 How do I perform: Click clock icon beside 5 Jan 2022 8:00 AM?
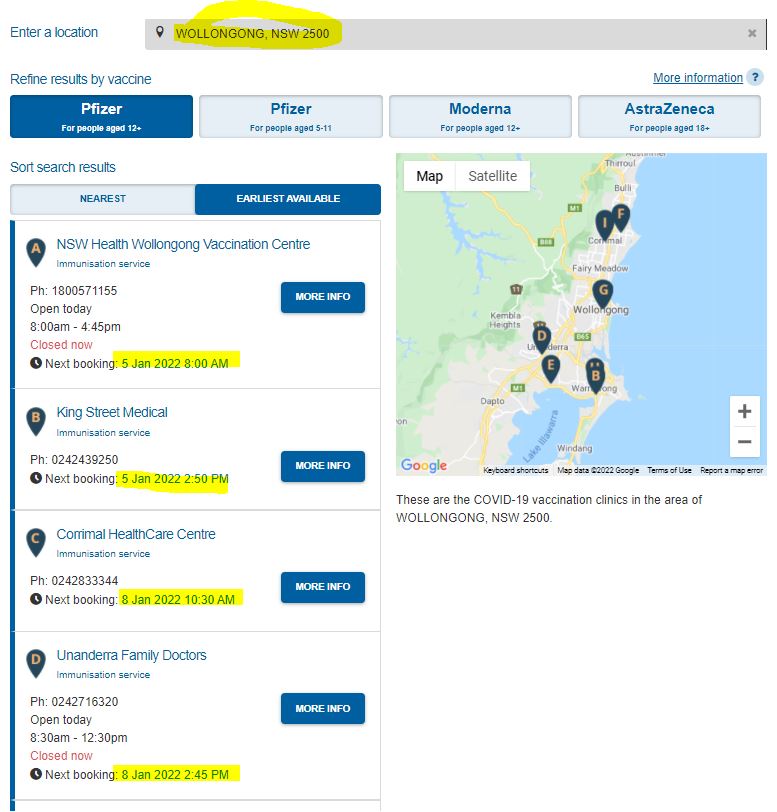pos(36,363)
